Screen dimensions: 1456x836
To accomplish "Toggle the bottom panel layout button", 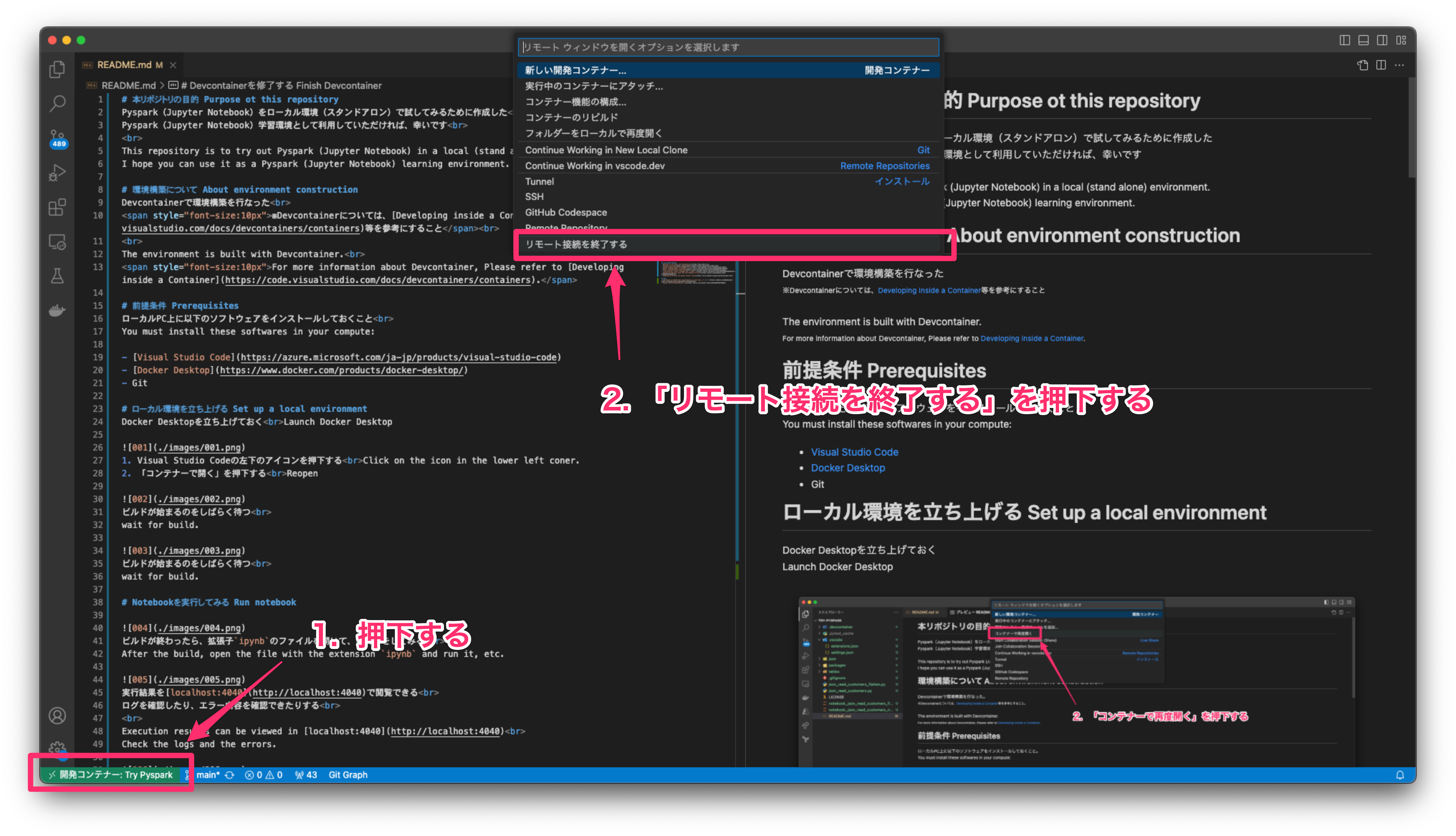I will pos(1364,40).
